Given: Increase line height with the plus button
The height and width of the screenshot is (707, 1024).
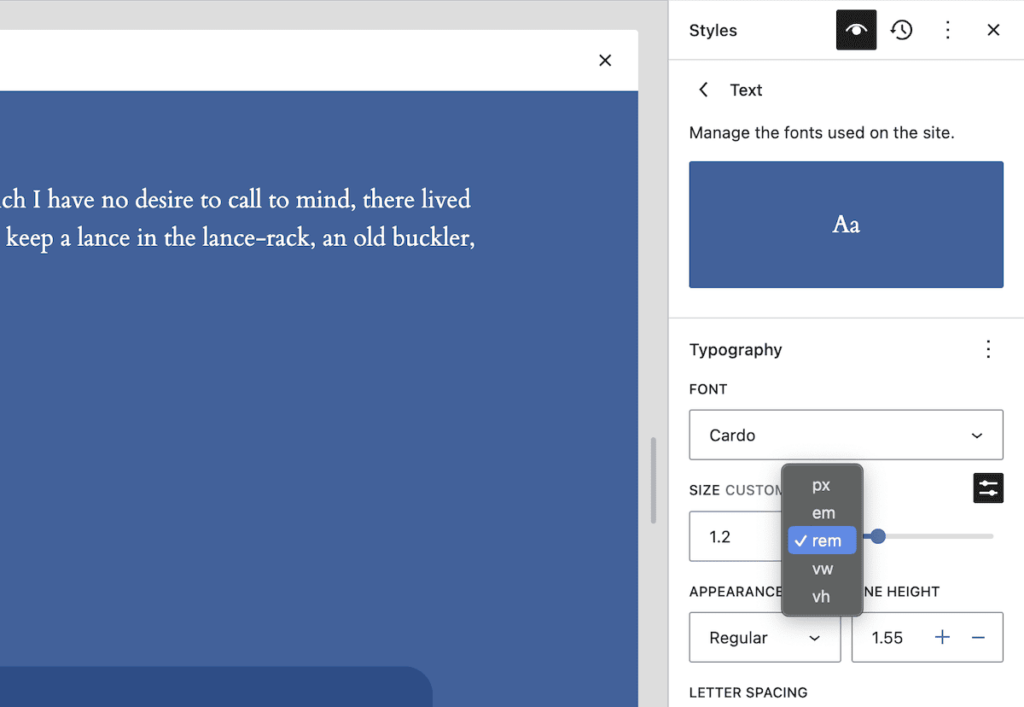Looking at the screenshot, I should pos(941,637).
